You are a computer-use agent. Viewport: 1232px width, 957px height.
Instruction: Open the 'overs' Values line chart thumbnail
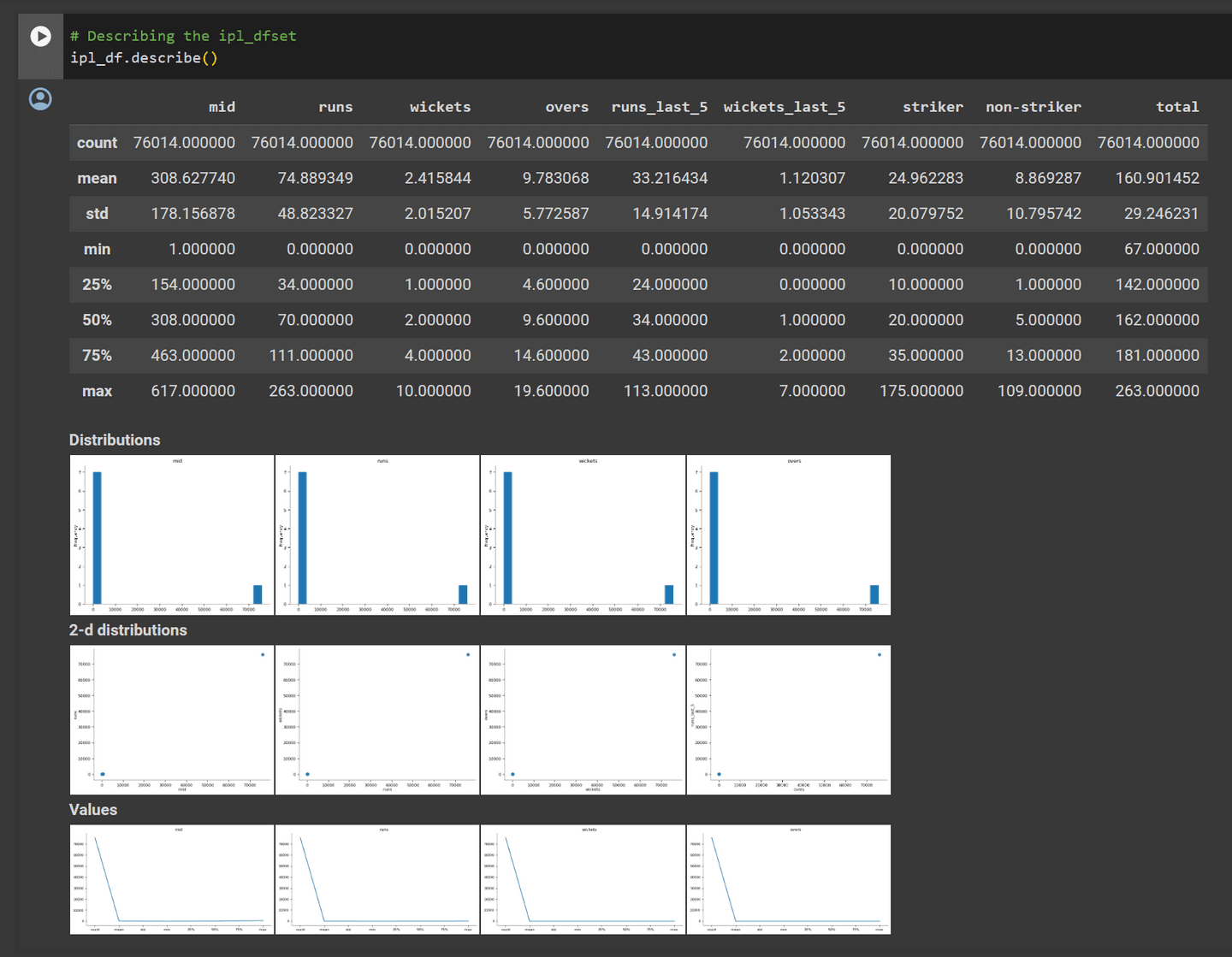[789, 879]
